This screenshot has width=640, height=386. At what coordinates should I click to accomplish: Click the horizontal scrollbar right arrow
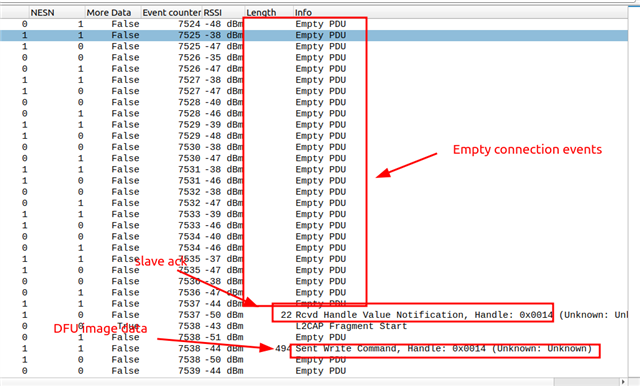coord(623,382)
